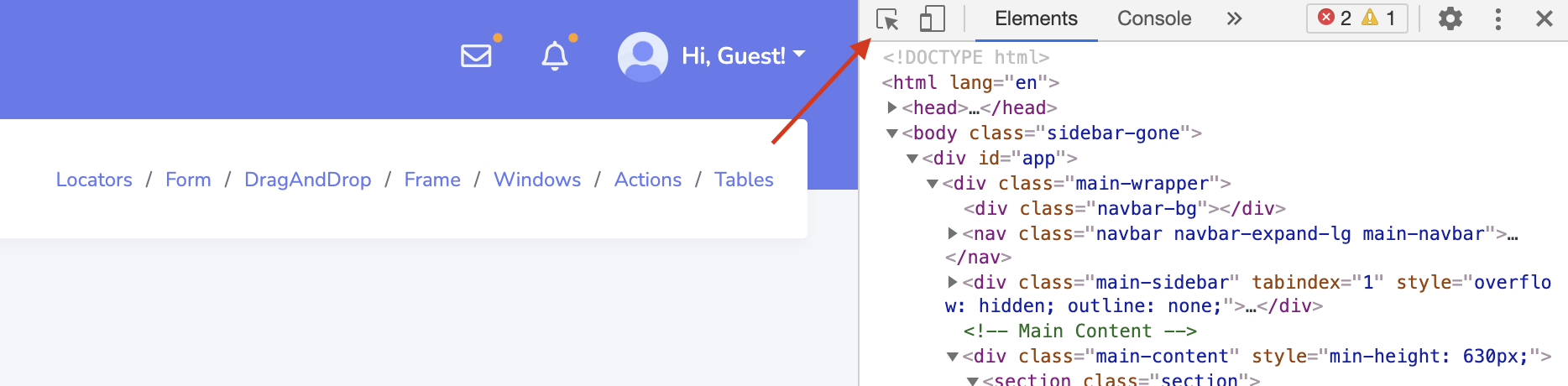Collapse the div id app node
1568x386 pixels.
click(x=912, y=159)
